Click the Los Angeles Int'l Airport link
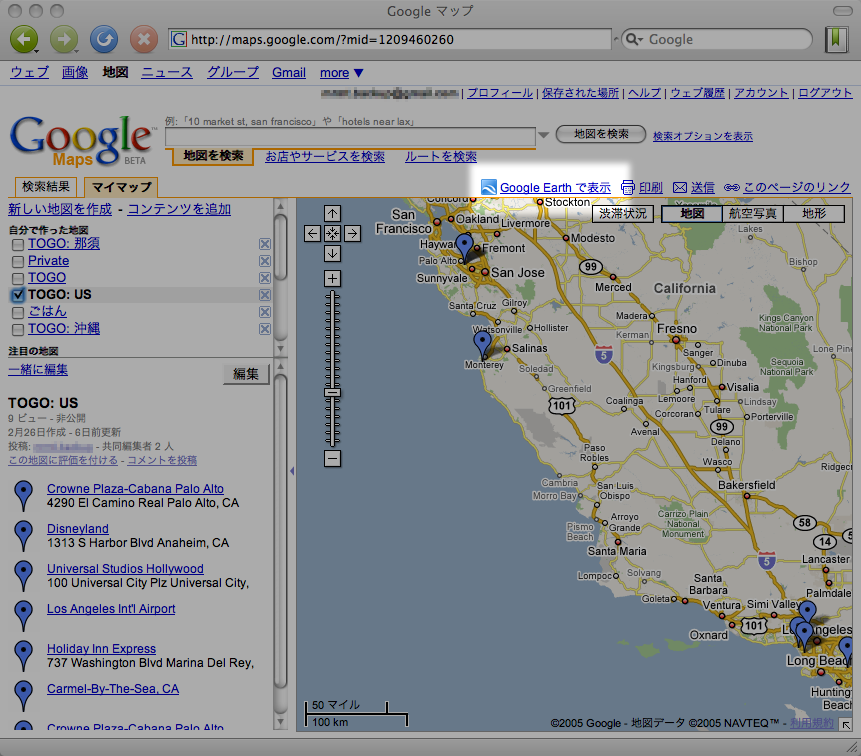Image resolution: width=861 pixels, height=756 pixels. point(111,609)
